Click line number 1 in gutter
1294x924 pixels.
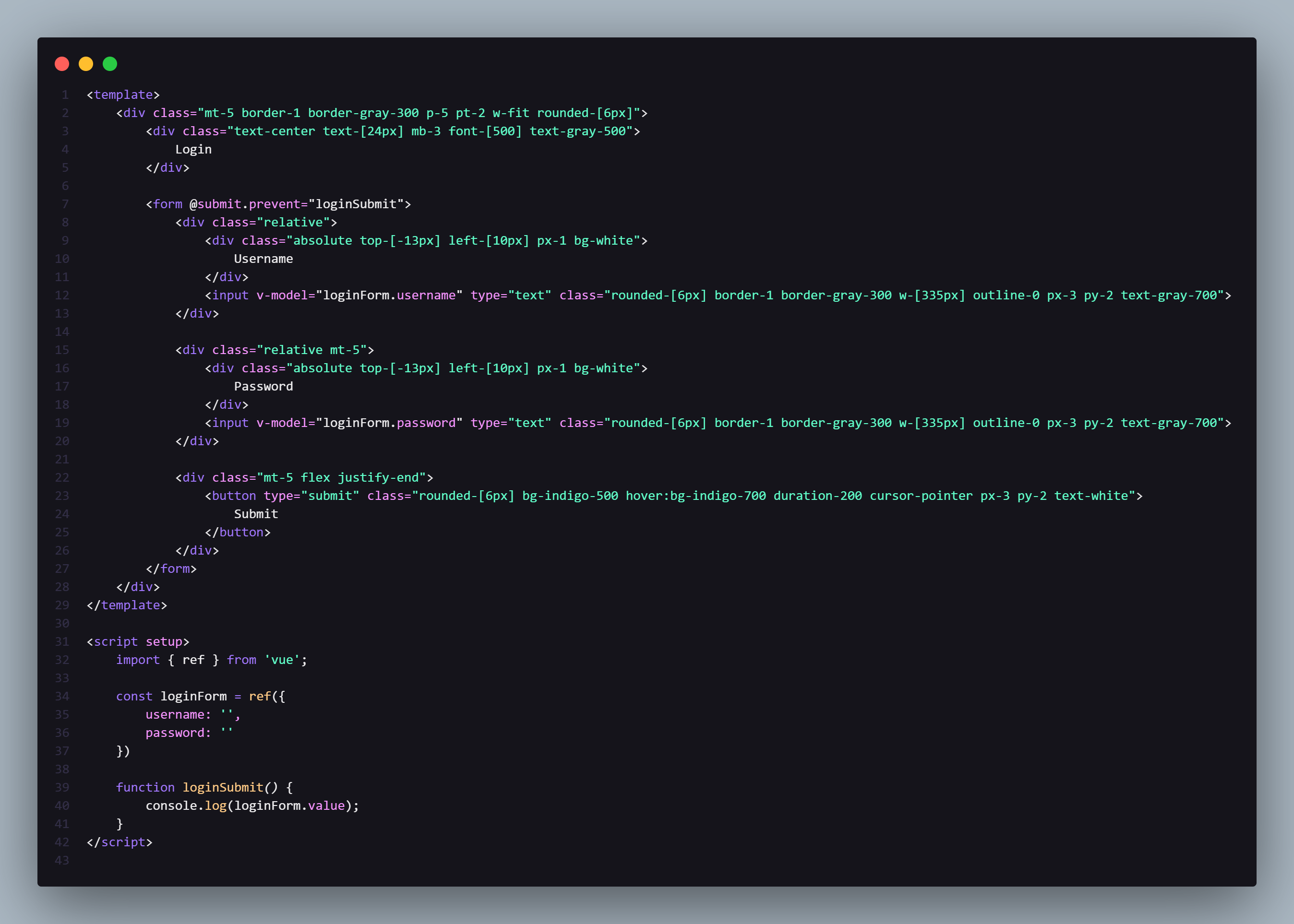[65, 95]
